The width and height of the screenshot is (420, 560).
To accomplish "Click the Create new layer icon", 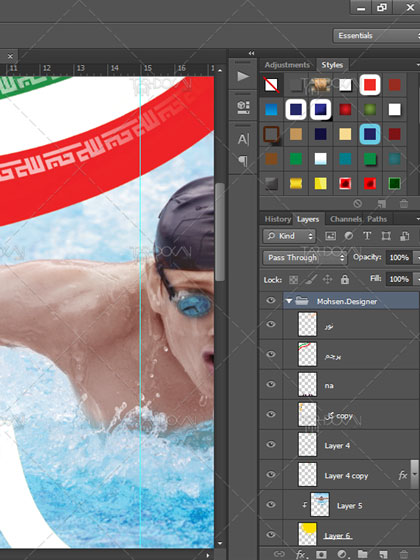I will point(384,554).
